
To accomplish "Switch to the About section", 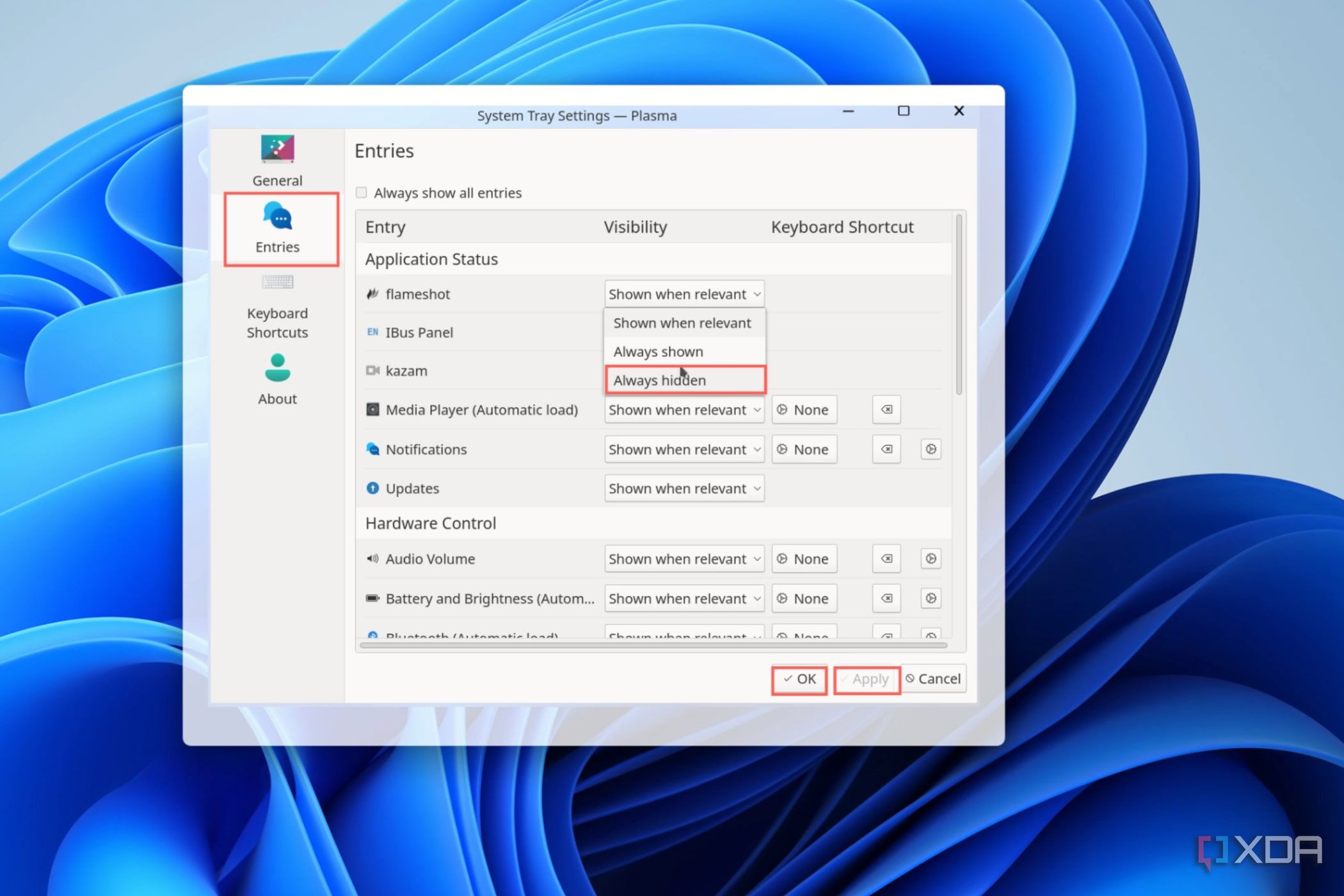I will click(276, 381).
